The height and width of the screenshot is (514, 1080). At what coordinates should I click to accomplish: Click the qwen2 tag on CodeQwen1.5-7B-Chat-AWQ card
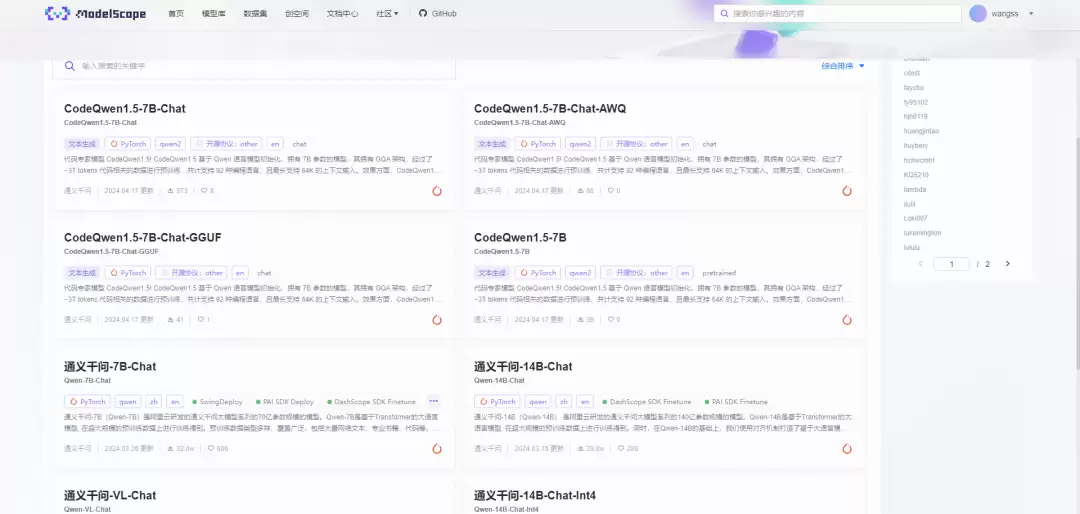pyautogui.click(x=580, y=144)
